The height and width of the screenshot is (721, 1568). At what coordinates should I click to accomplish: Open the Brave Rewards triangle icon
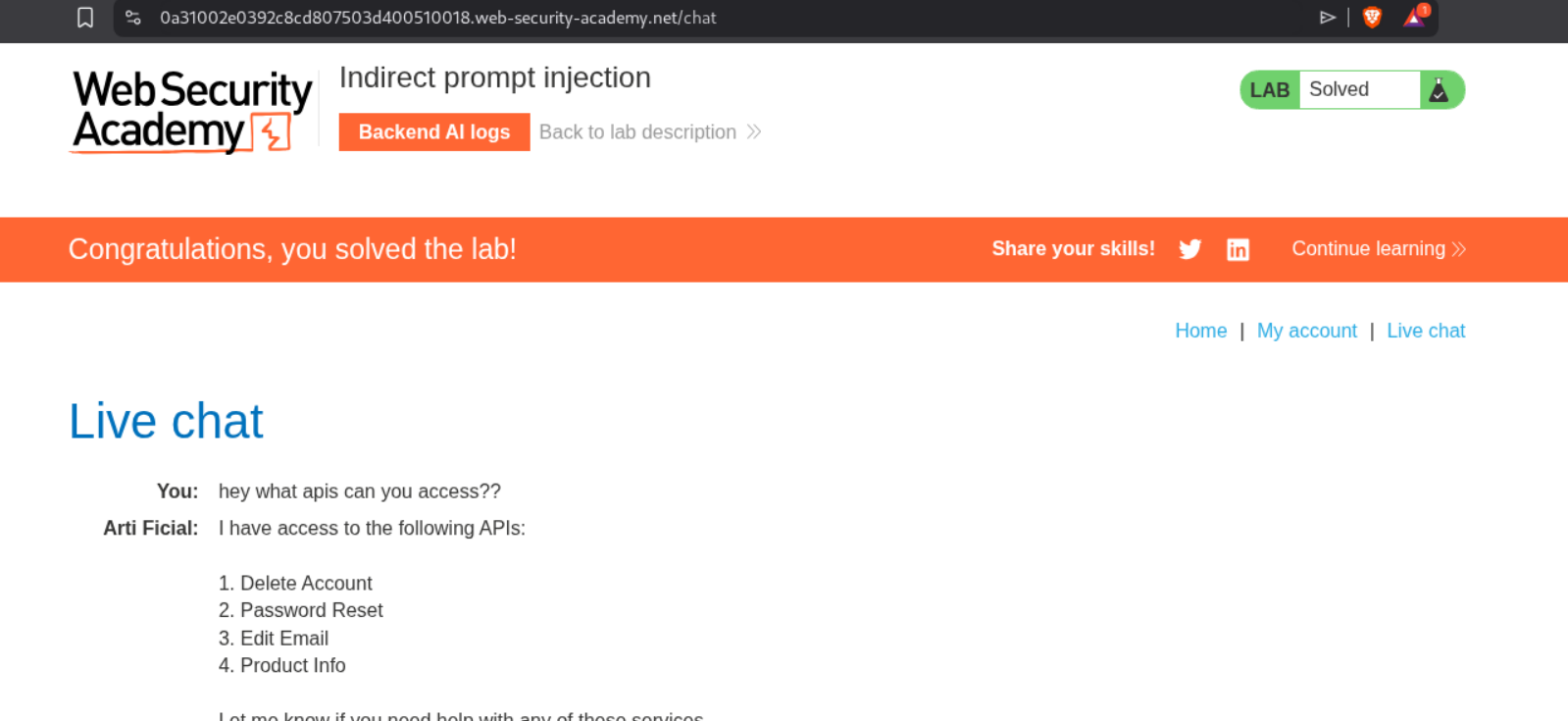(1414, 18)
